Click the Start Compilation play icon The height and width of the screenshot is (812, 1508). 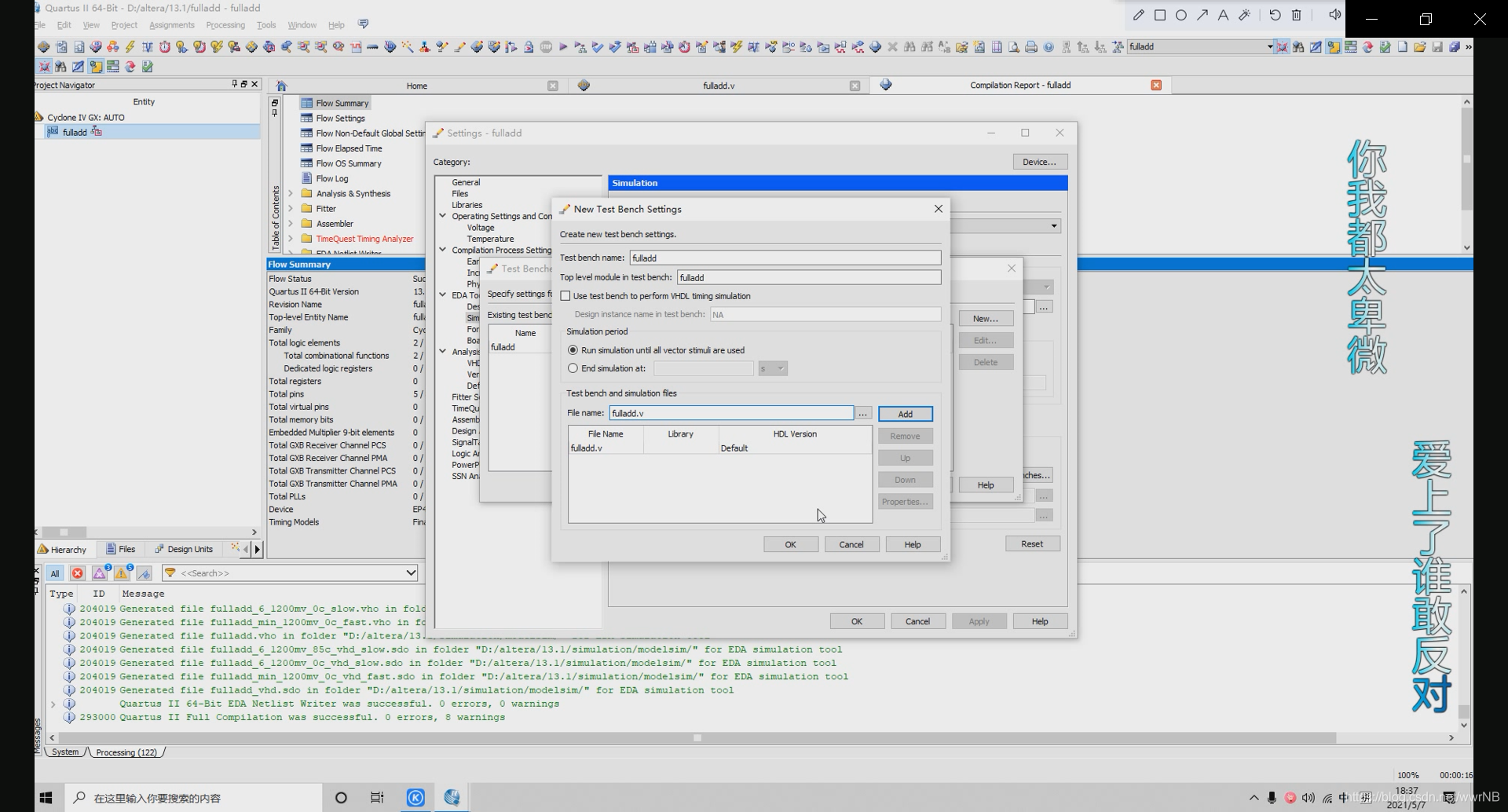point(563,47)
